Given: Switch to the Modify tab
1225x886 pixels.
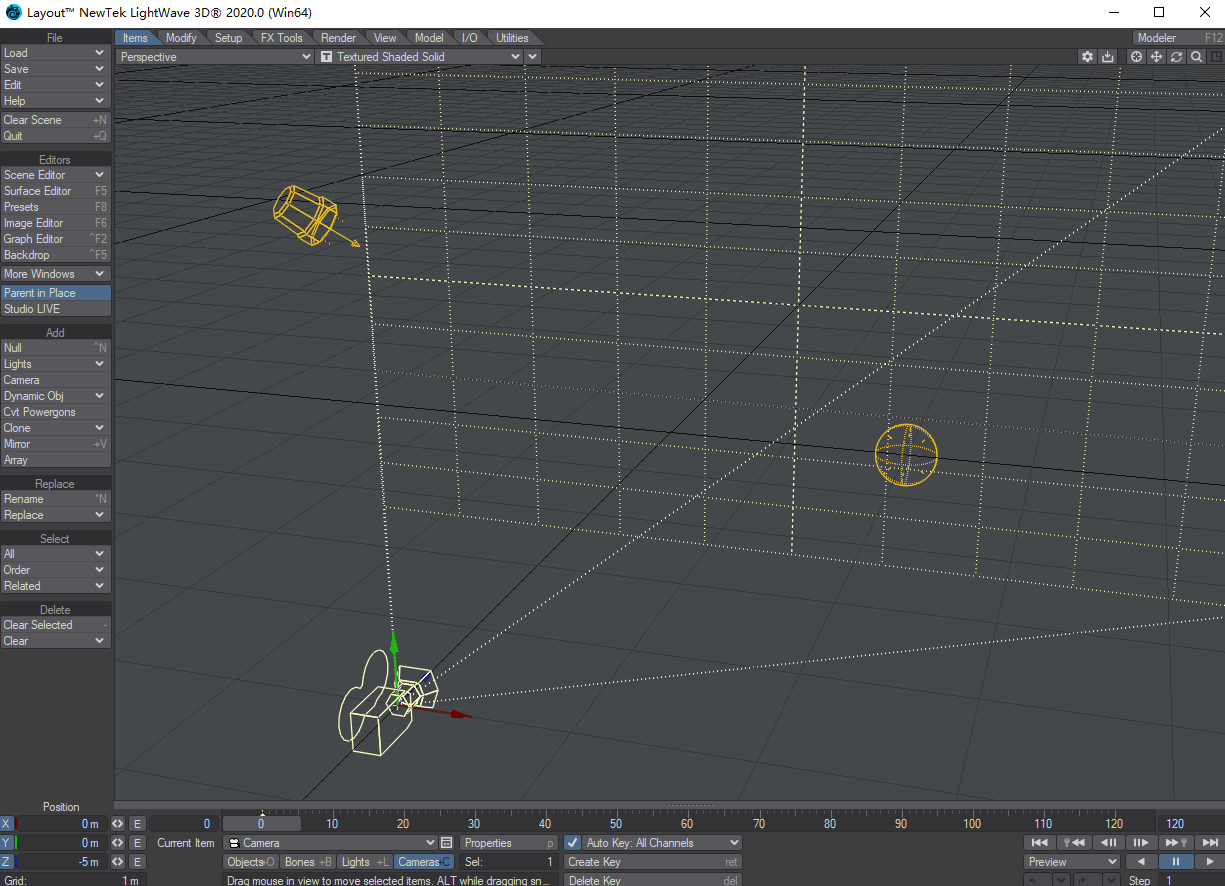Looking at the screenshot, I should [x=181, y=38].
